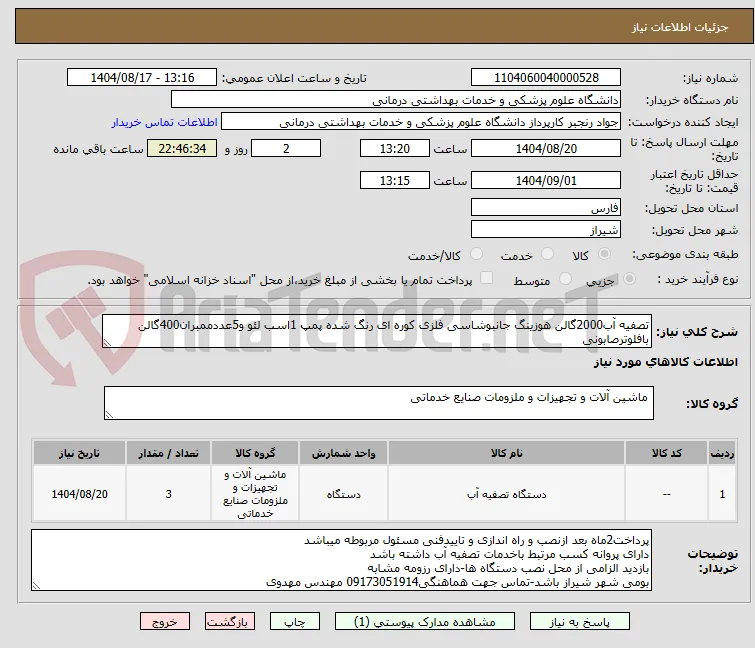
Task: Click the شرح کلی نیاز text area
Action: 377,332
